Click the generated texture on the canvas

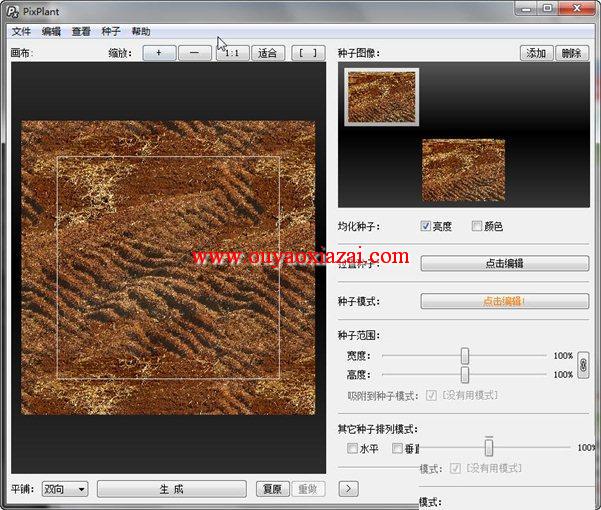[x=168, y=267]
